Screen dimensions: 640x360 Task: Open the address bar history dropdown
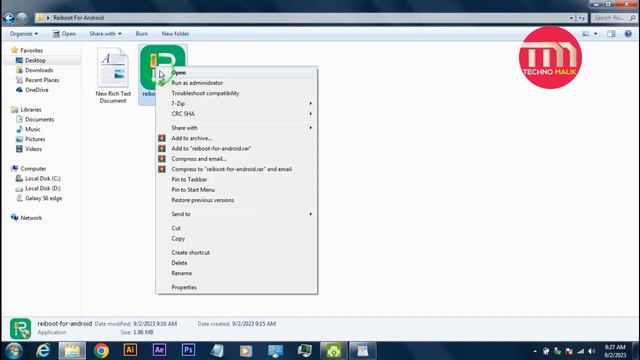571,18
